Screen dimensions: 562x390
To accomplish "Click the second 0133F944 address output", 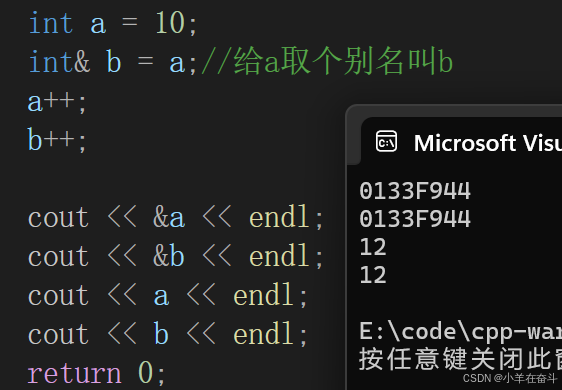I will point(415,218).
